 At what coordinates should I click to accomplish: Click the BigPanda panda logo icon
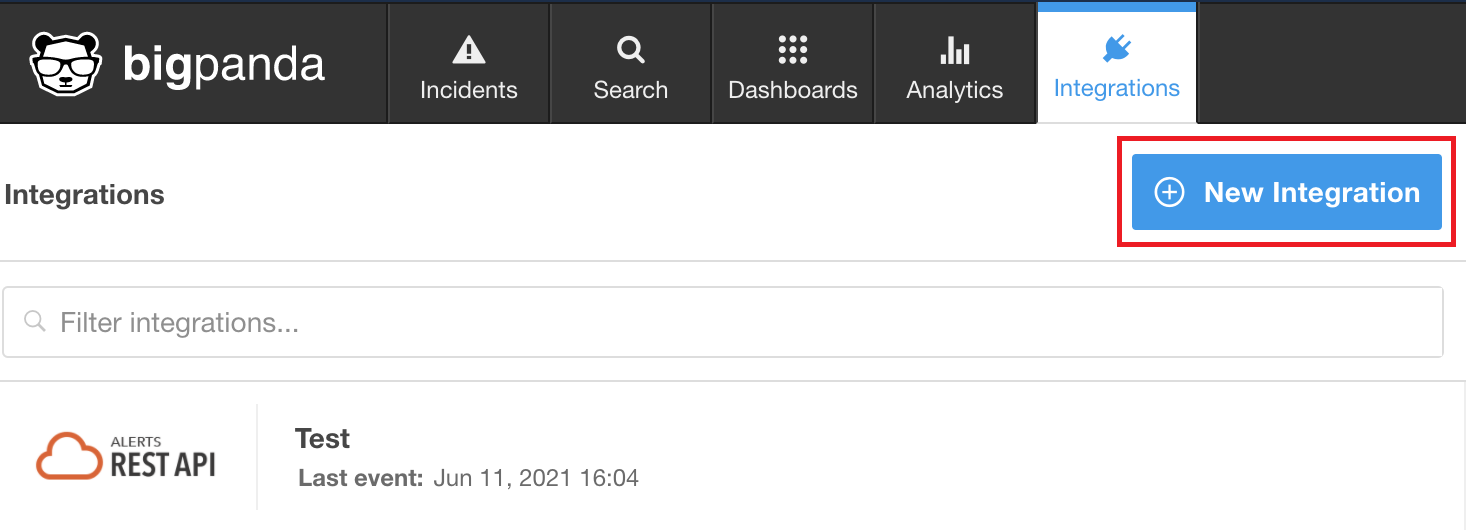(x=66, y=63)
